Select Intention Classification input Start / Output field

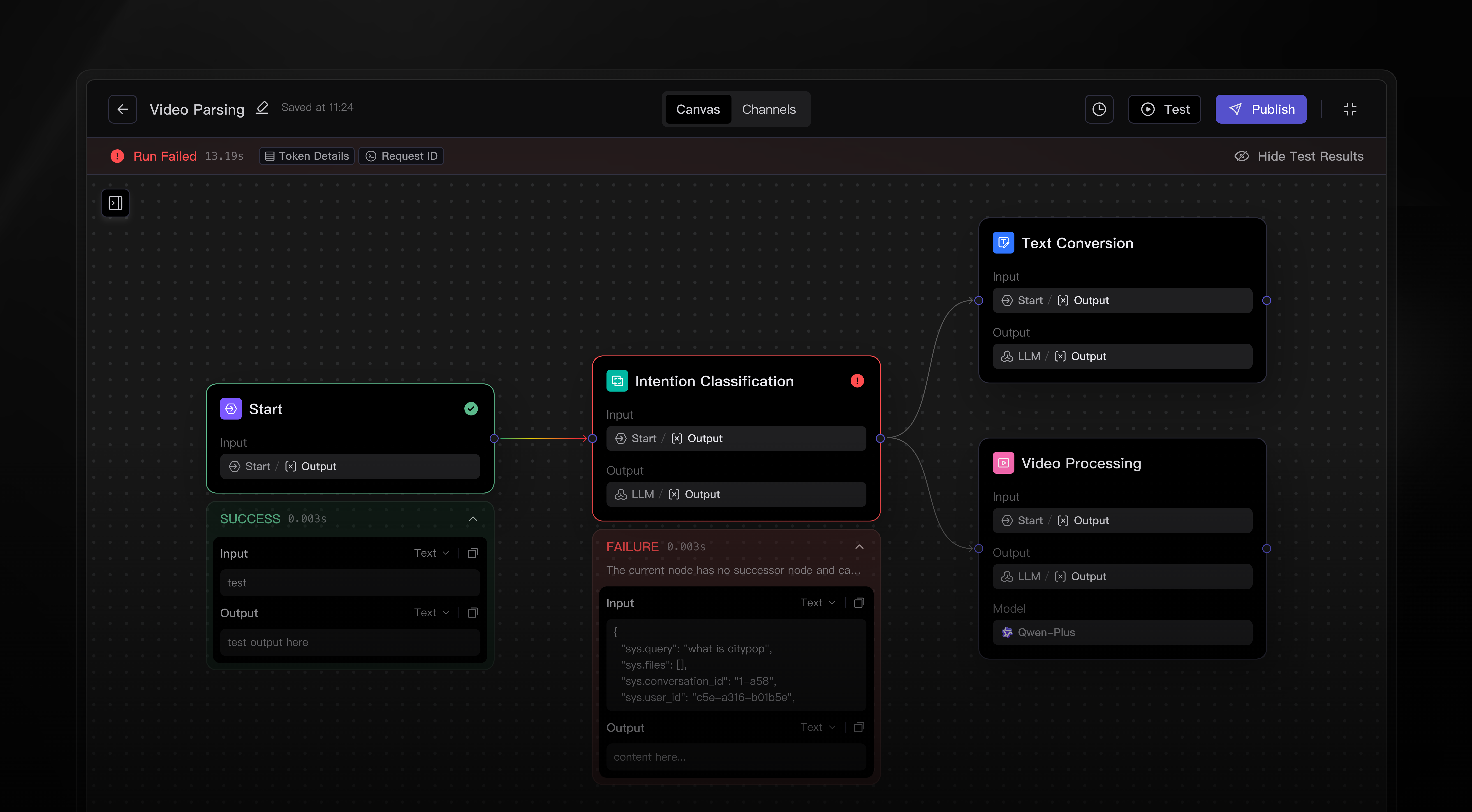(x=736, y=438)
